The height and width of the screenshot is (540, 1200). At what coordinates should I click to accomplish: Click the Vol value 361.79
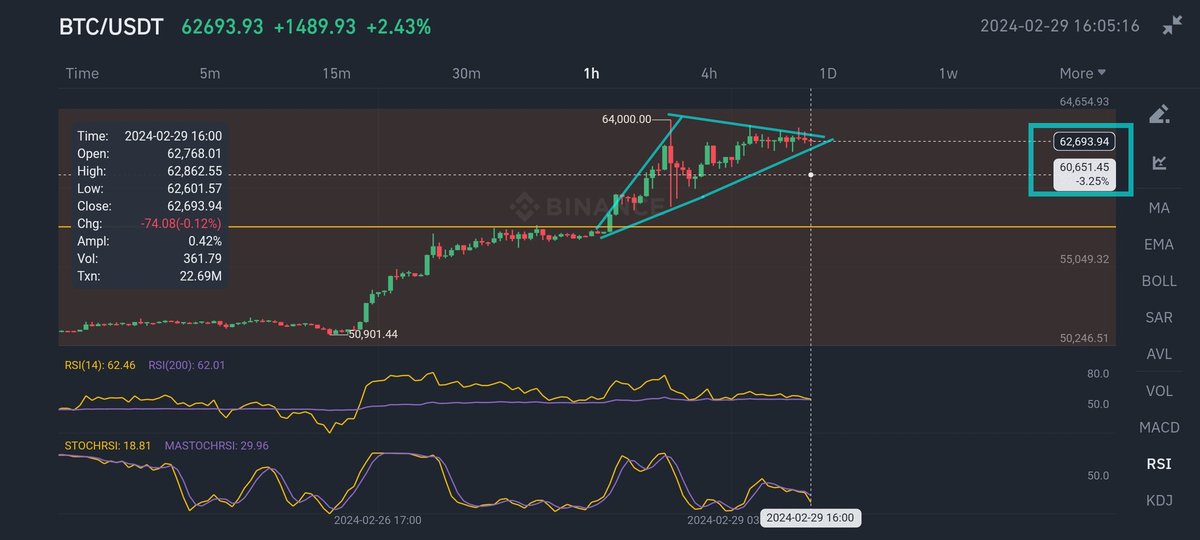(203, 258)
